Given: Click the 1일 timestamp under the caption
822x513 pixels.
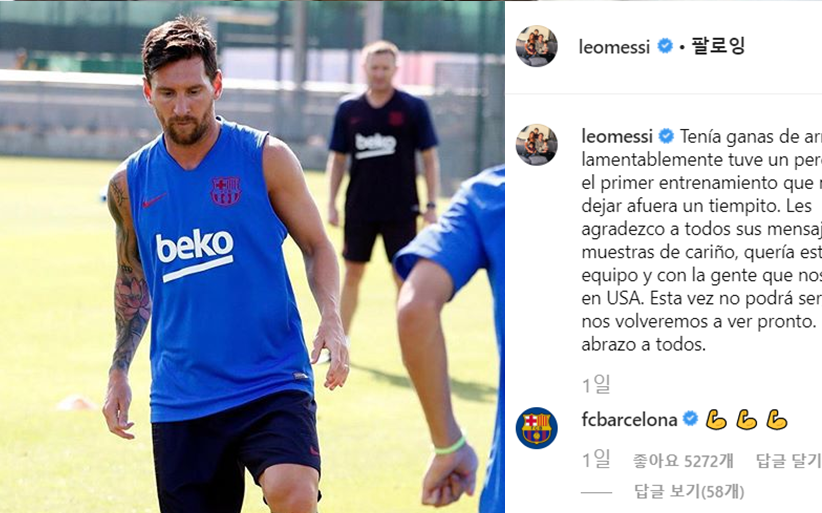Looking at the screenshot, I should (596, 385).
